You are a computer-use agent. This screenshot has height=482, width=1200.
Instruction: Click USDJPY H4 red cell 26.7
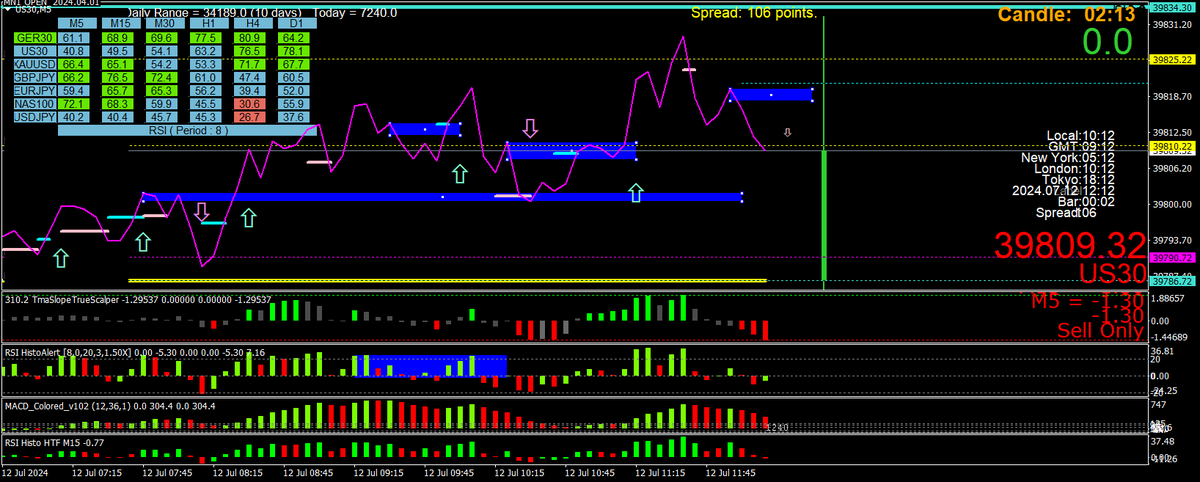pos(250,117)
